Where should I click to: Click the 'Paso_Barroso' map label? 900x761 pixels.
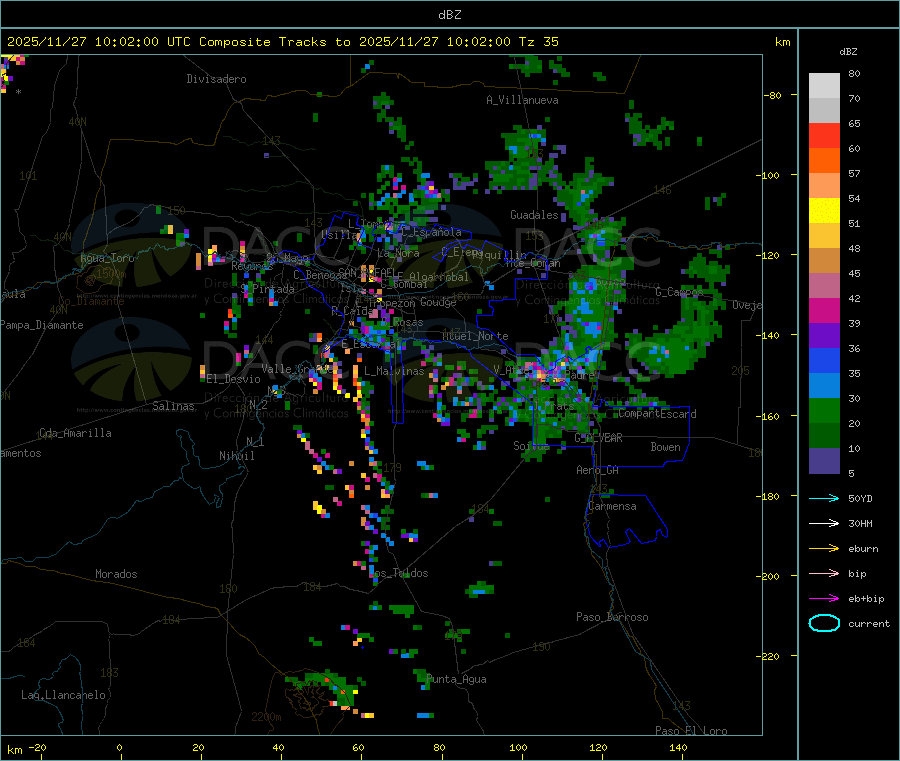coord(612,617)
